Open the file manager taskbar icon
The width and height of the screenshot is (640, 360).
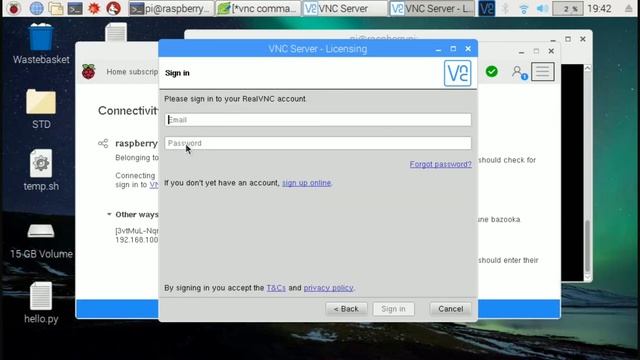point(56,8)
